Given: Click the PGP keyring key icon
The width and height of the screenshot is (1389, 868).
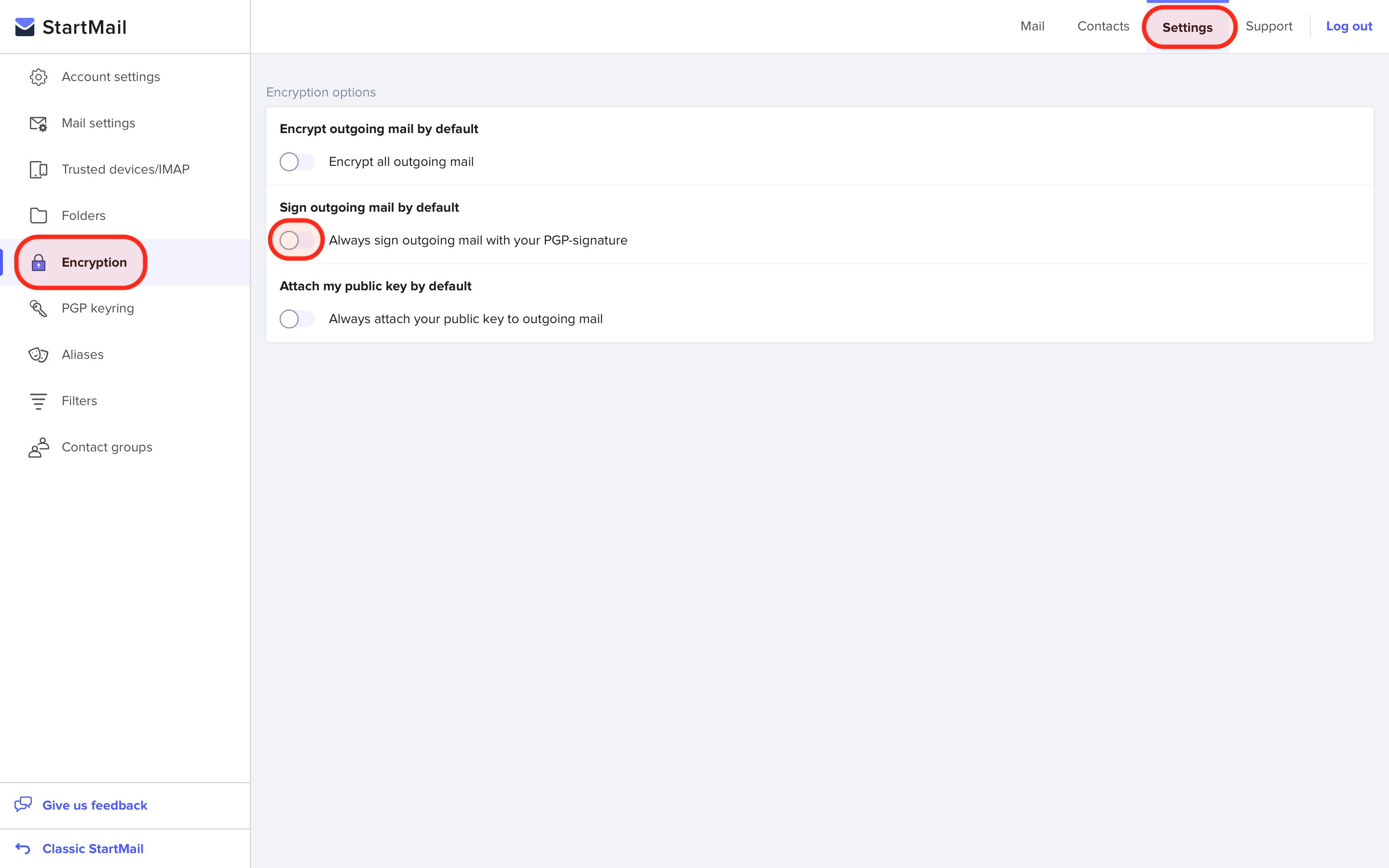Looking at the screenshot, I should (39, 308).
